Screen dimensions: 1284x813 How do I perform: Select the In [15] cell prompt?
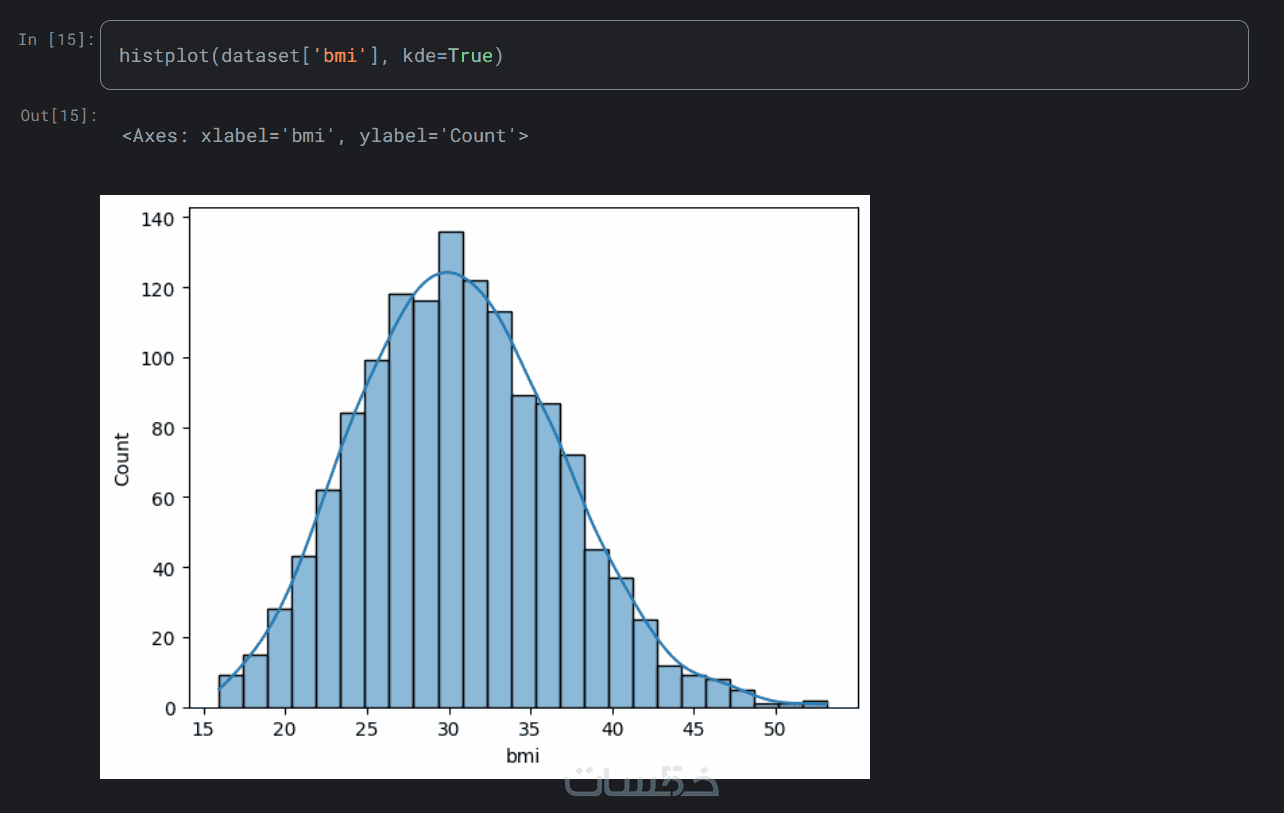[x=56, y=40]
